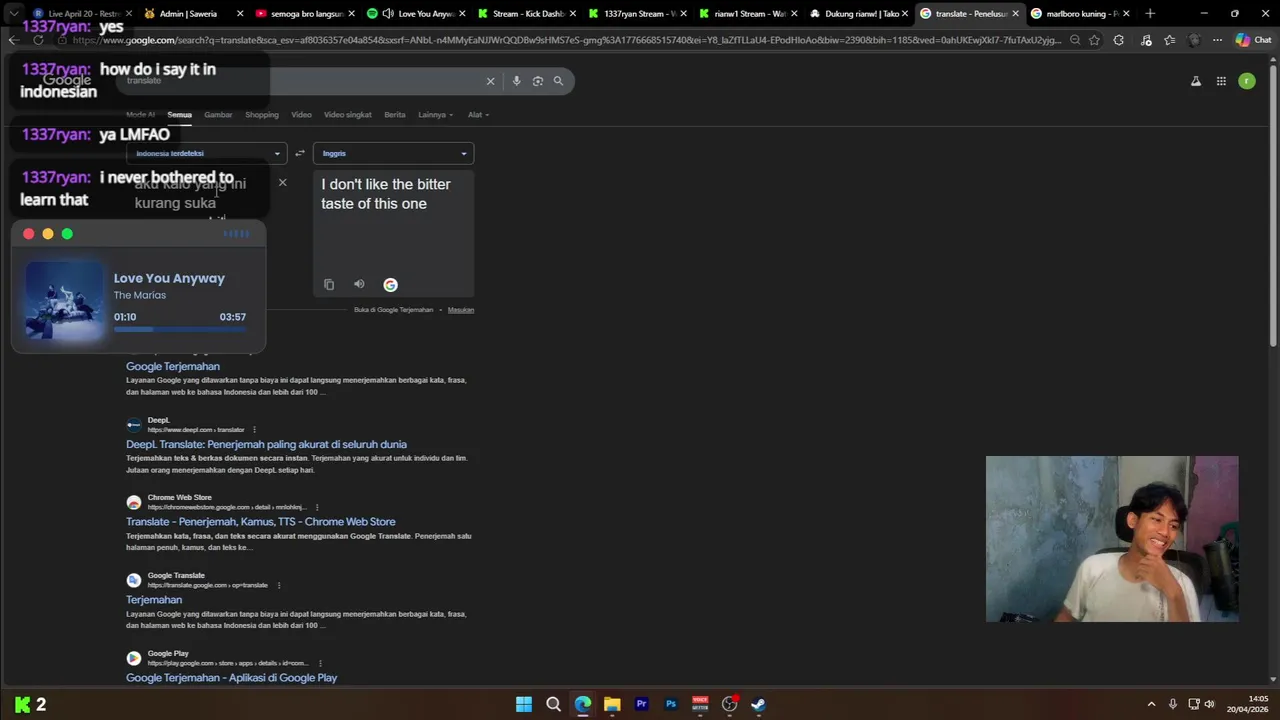Open Voicemeeter from taskbar
Viewport: 1280px width, 720px height.
pyautogui.click(x=700, y=704)
